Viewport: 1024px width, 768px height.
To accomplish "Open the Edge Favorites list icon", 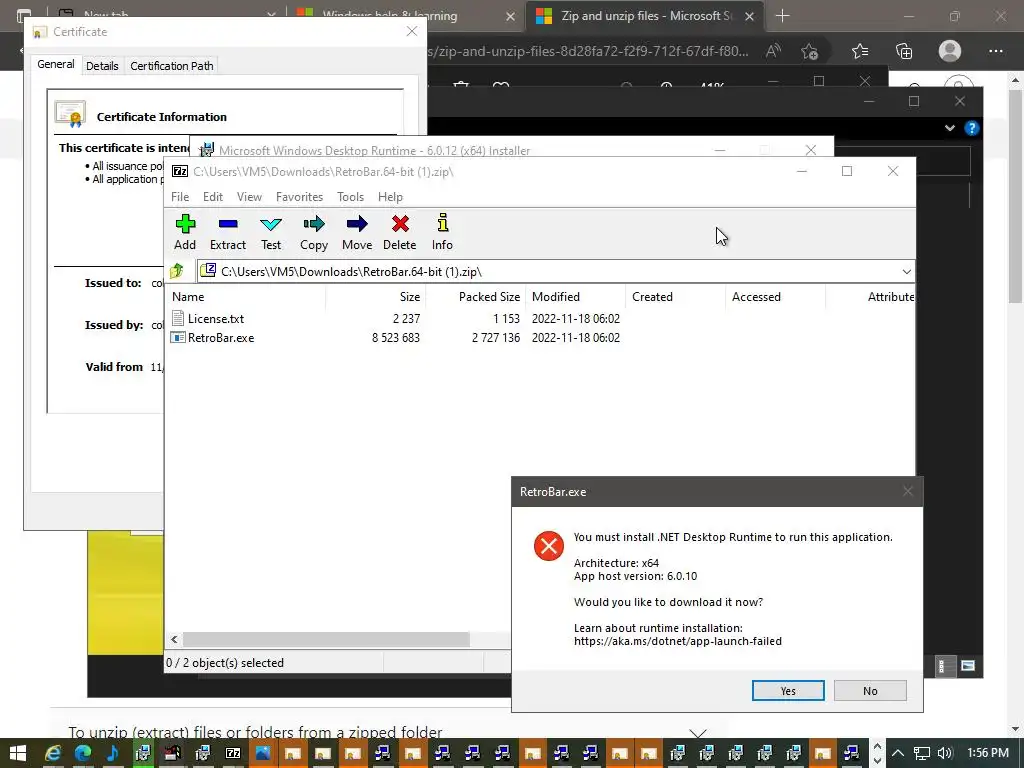I will click(x=860, y=51).
